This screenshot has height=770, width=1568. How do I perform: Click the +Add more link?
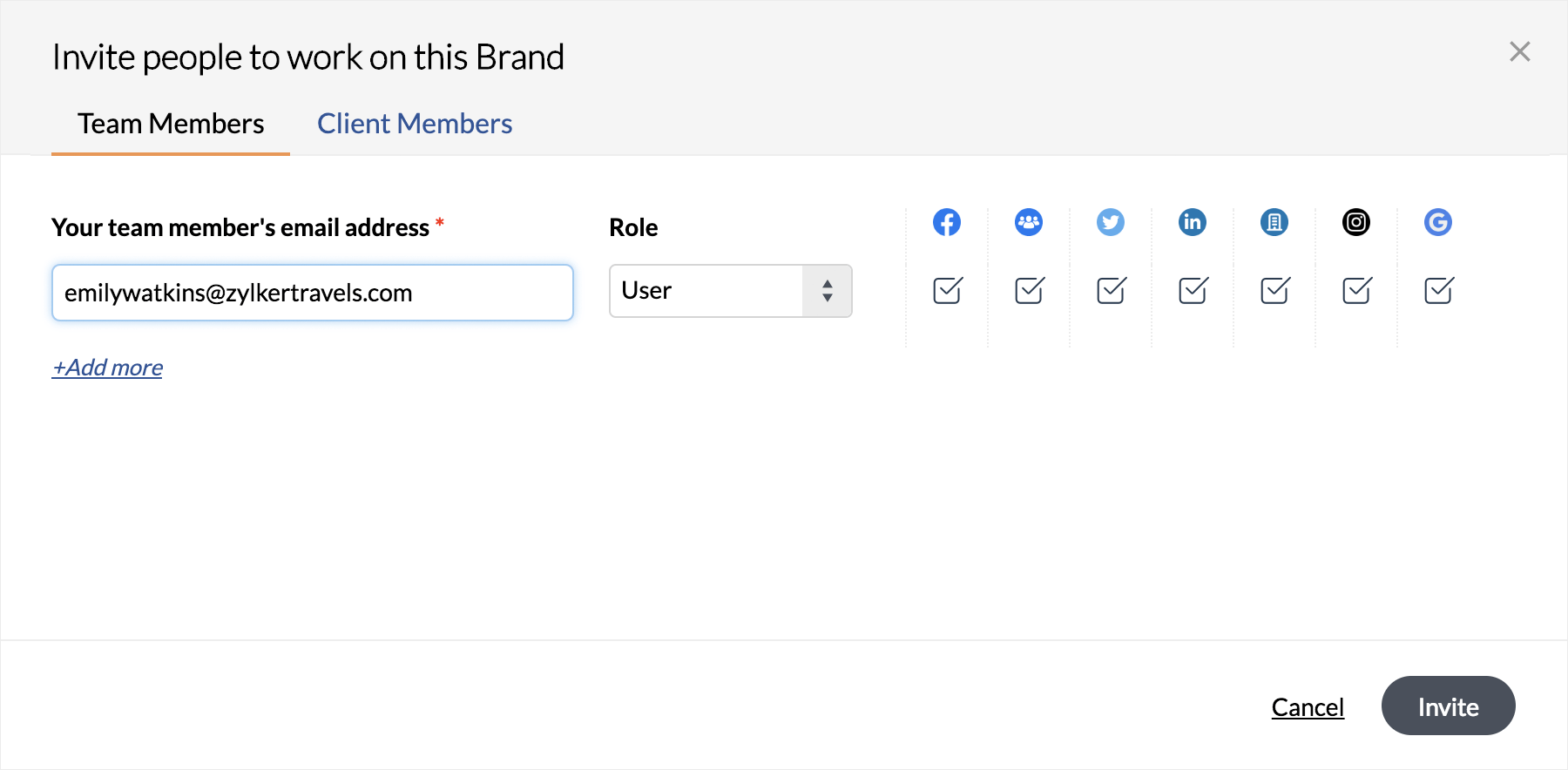107,368
